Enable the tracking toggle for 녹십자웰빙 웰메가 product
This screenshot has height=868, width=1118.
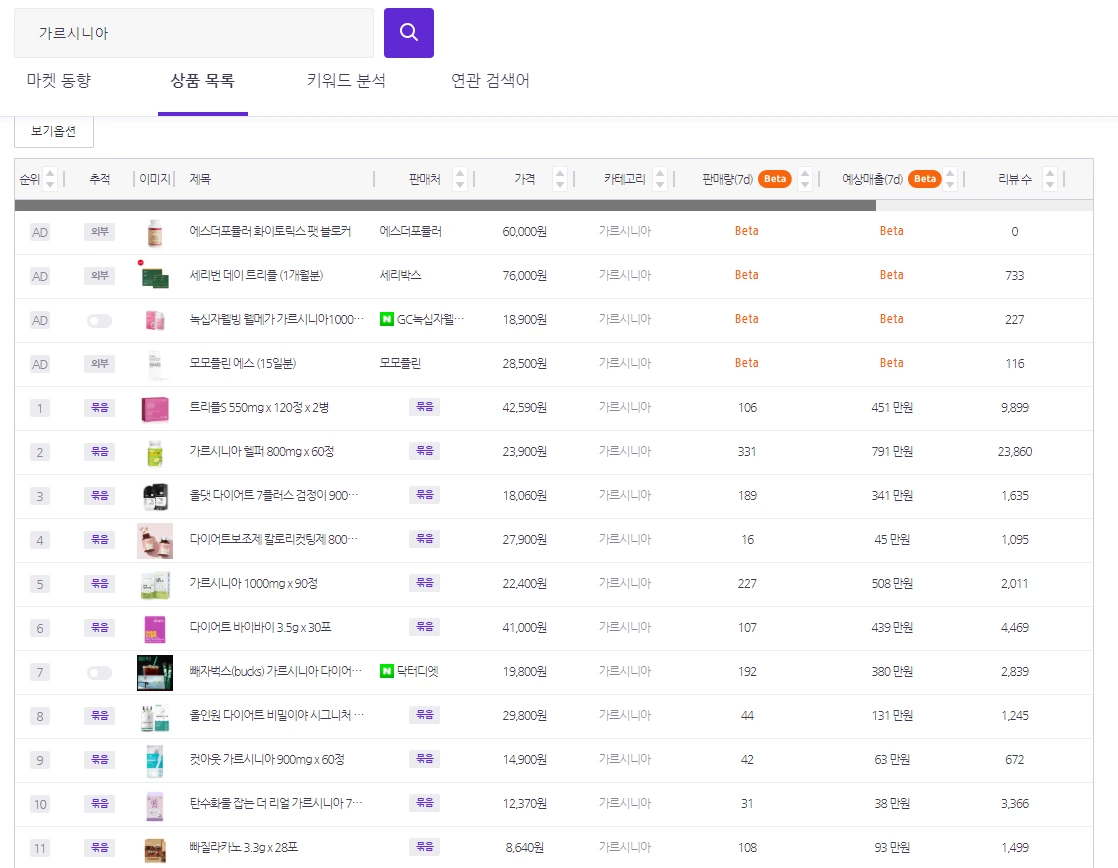[99, 320]
